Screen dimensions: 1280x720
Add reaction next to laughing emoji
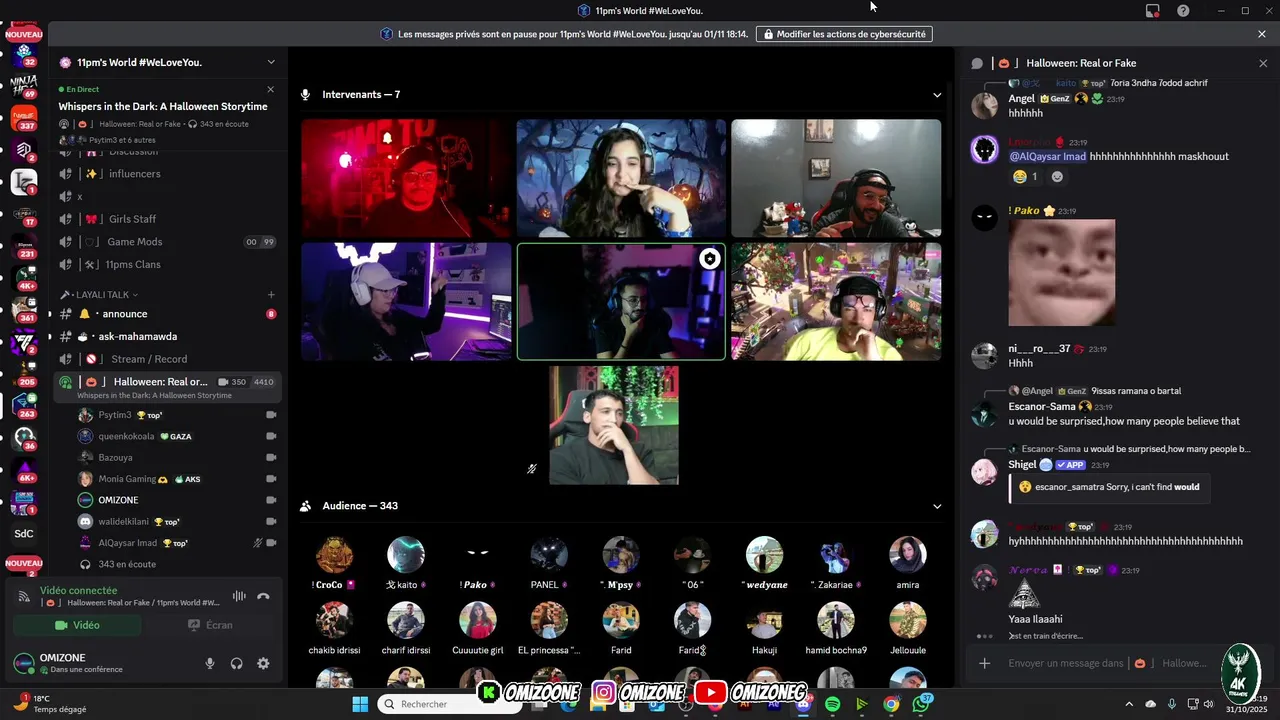1057,177
